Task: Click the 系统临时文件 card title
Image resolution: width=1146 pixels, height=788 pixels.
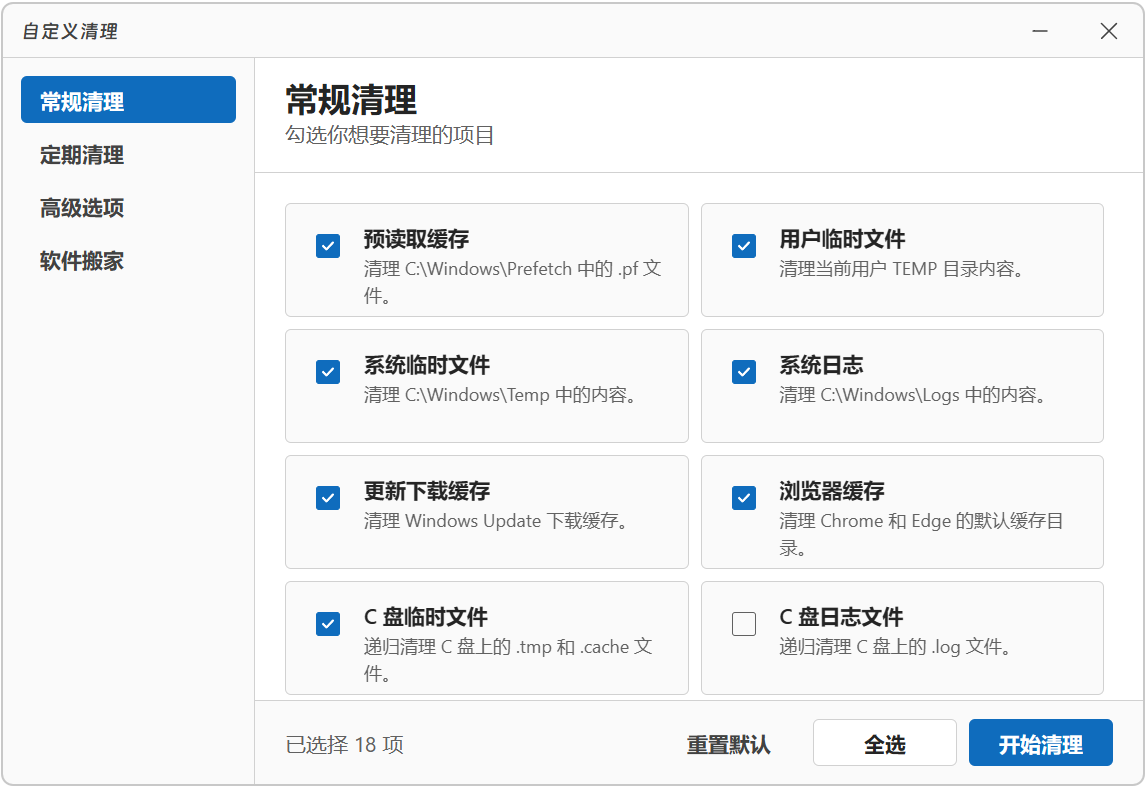Action: tap(427, 365)
